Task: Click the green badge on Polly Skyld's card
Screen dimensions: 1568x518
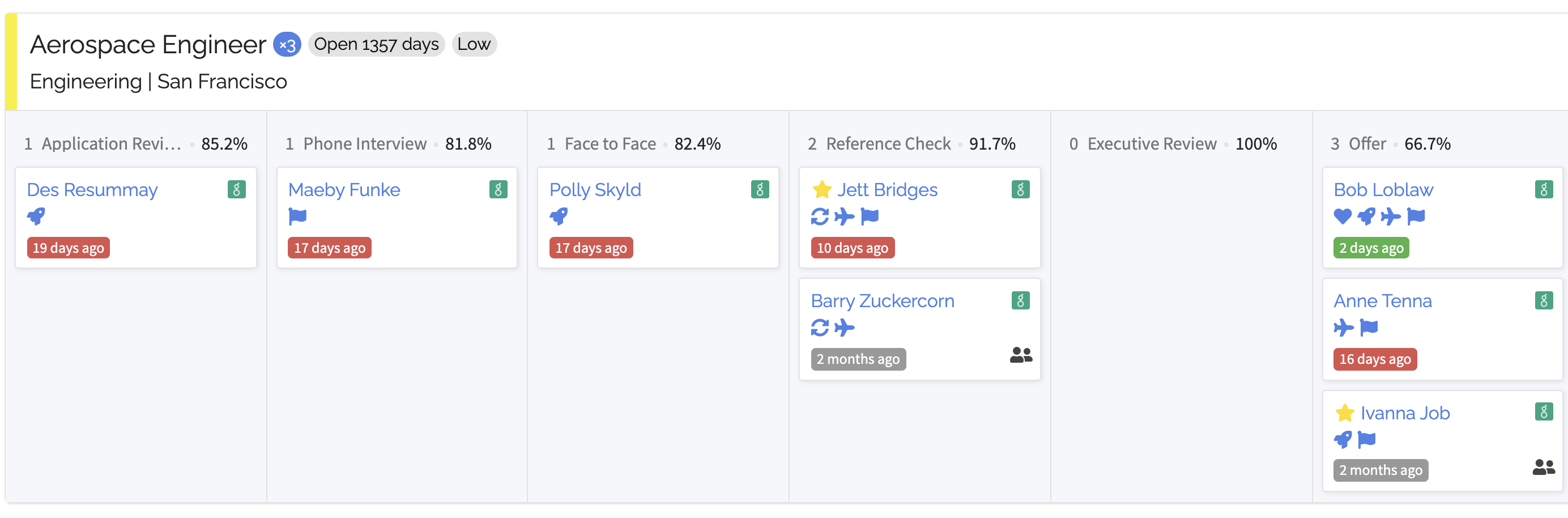Action: [x=759, y=189]
